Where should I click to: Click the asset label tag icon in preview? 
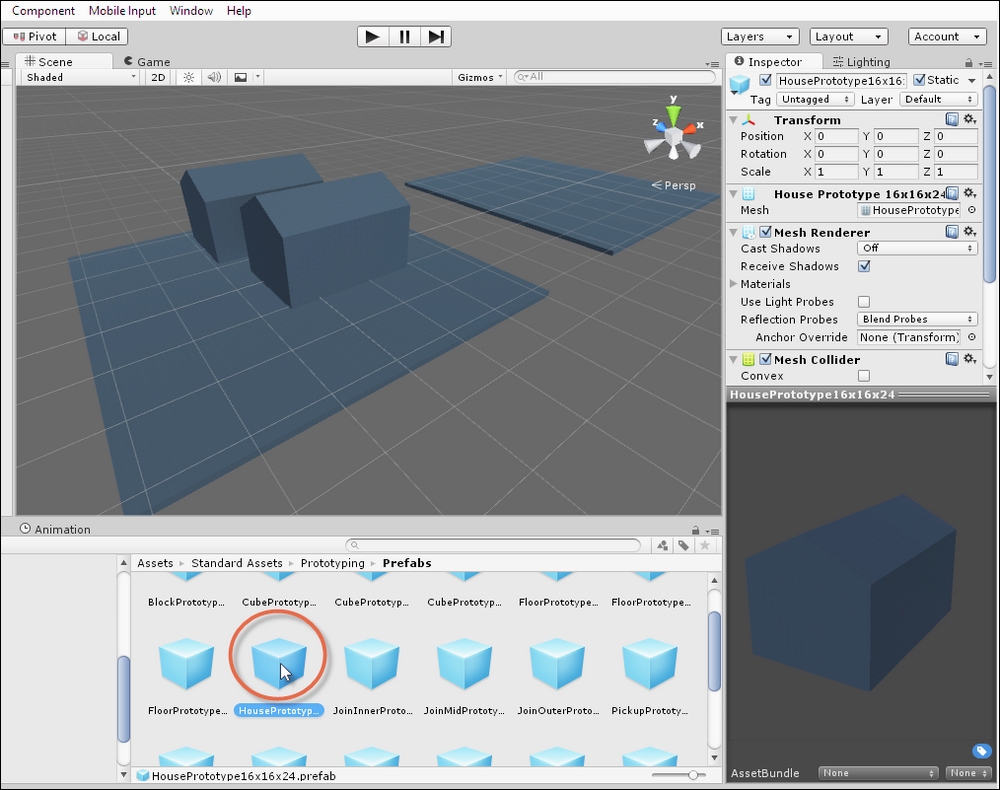[x=981, y=751]
